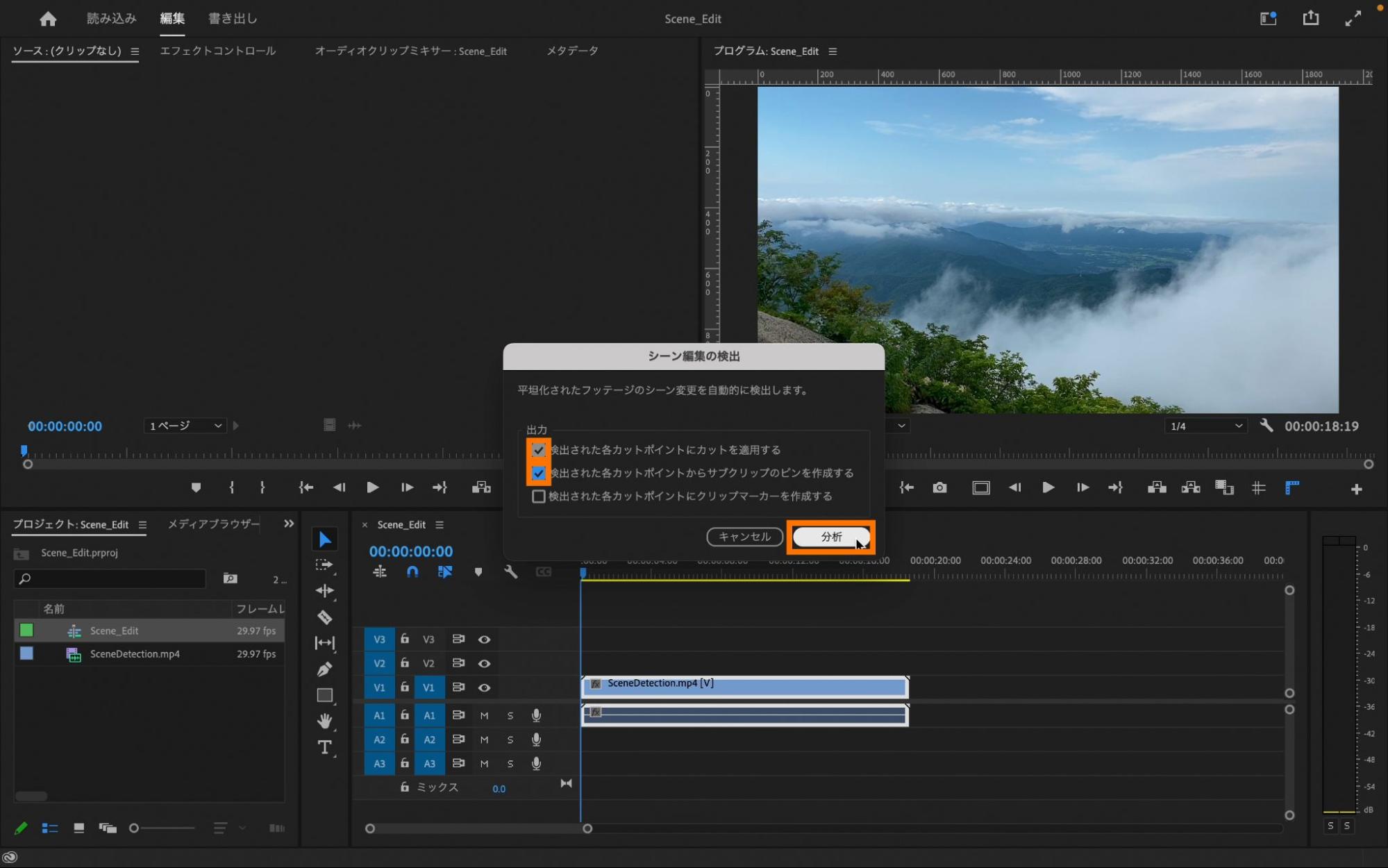Image resolution: width=1388 pixels, height=868 pixels.
Task: Select the SceneDetection.mp4 video clip in timeline
Action: point(744,687)
